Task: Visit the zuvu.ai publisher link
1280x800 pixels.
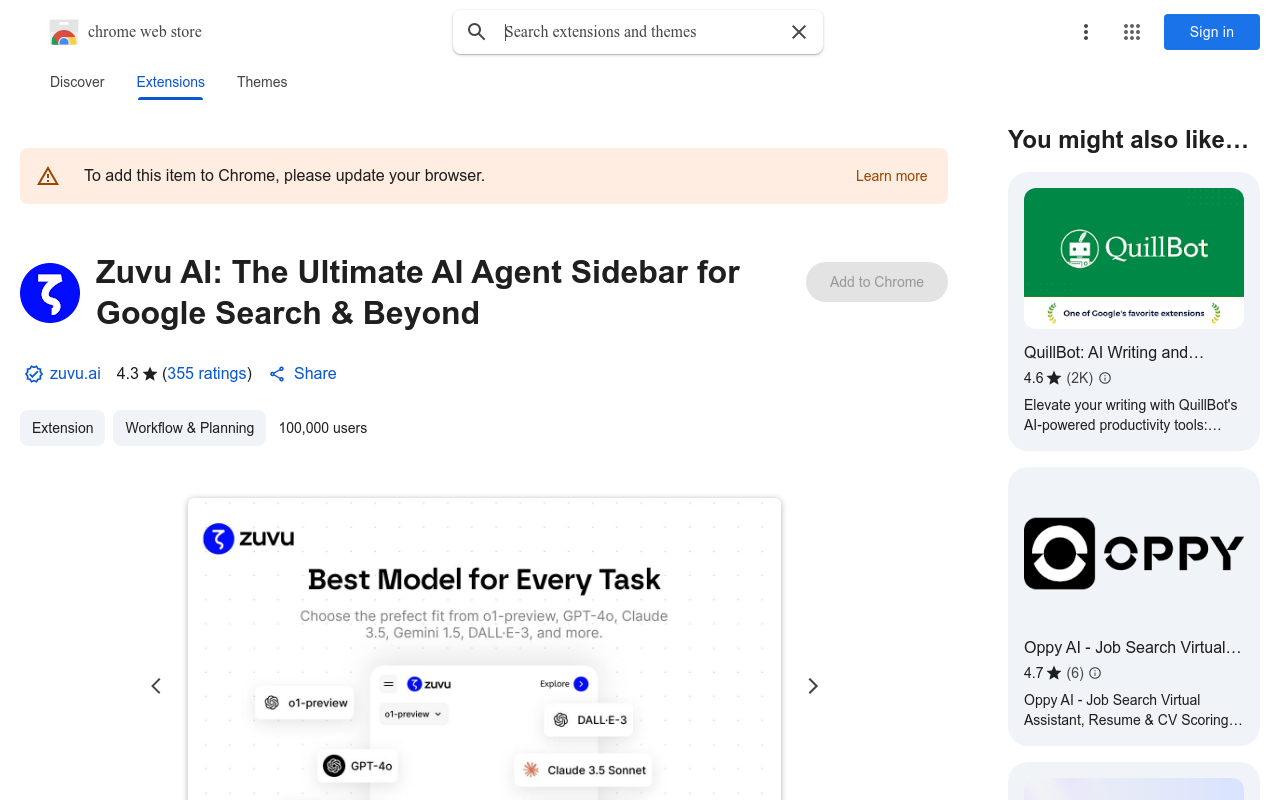Action: coord(75,374)
